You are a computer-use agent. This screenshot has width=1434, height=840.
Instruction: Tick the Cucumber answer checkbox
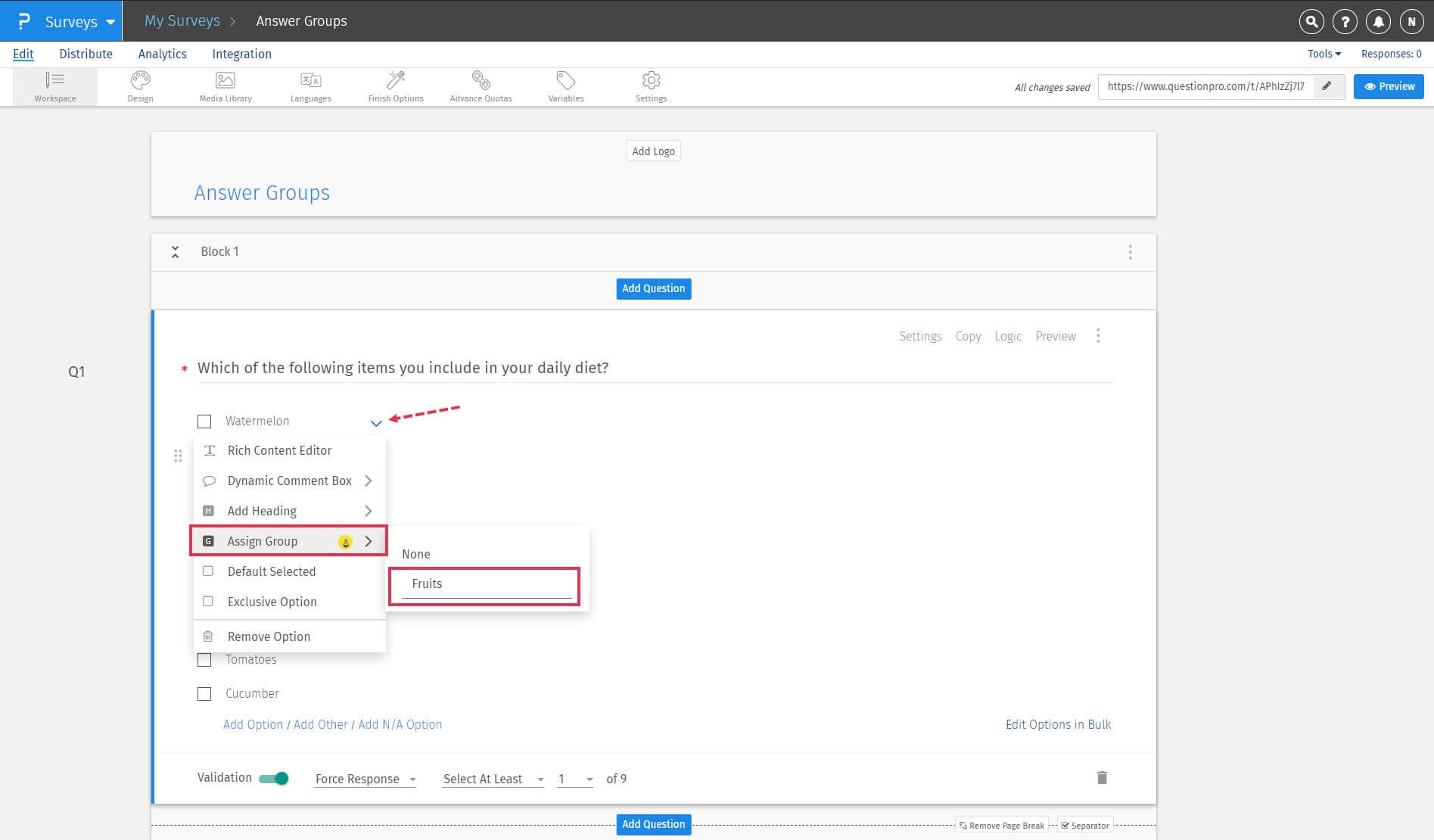pos(204,694)
